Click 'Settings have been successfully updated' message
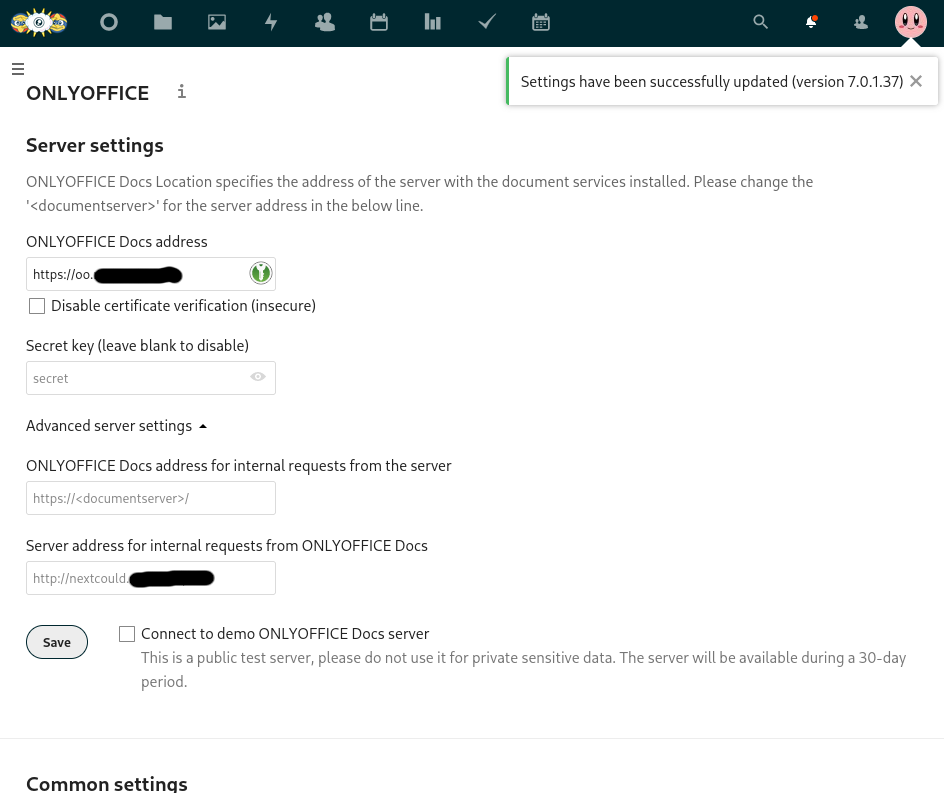Image resolution: width=944 pixels, height=793 pixels. pos(712,81)
